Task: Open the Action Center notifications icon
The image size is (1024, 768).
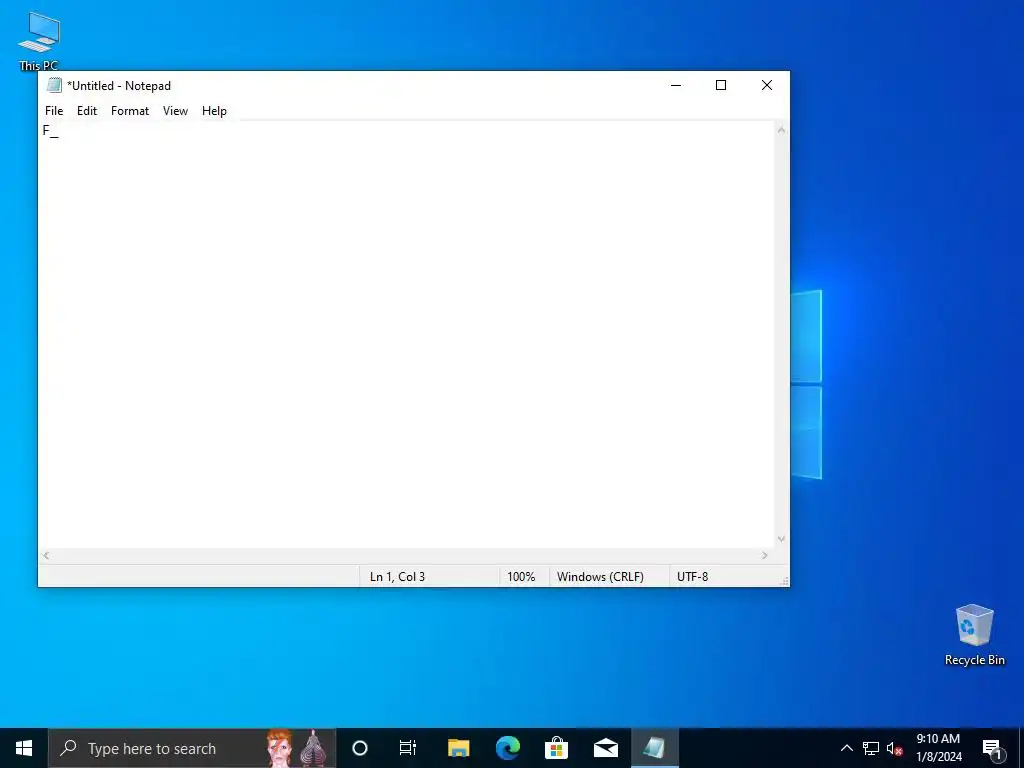Action: coord(992,748)
